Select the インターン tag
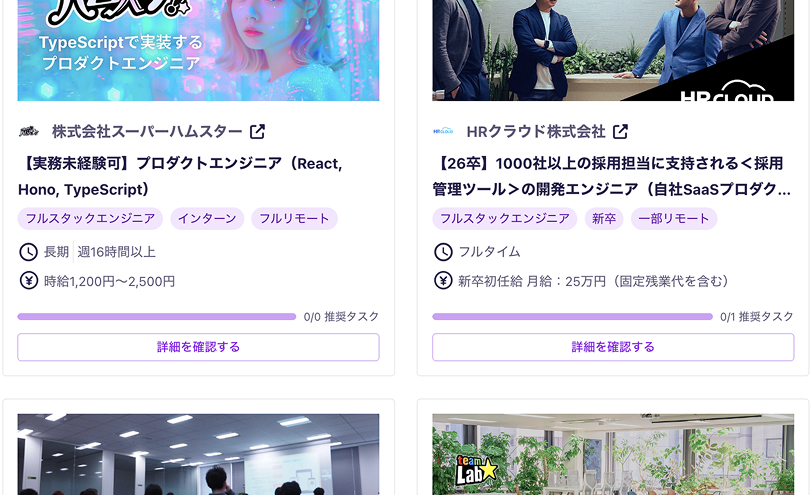The image size is (810, 495). point(207,219)
